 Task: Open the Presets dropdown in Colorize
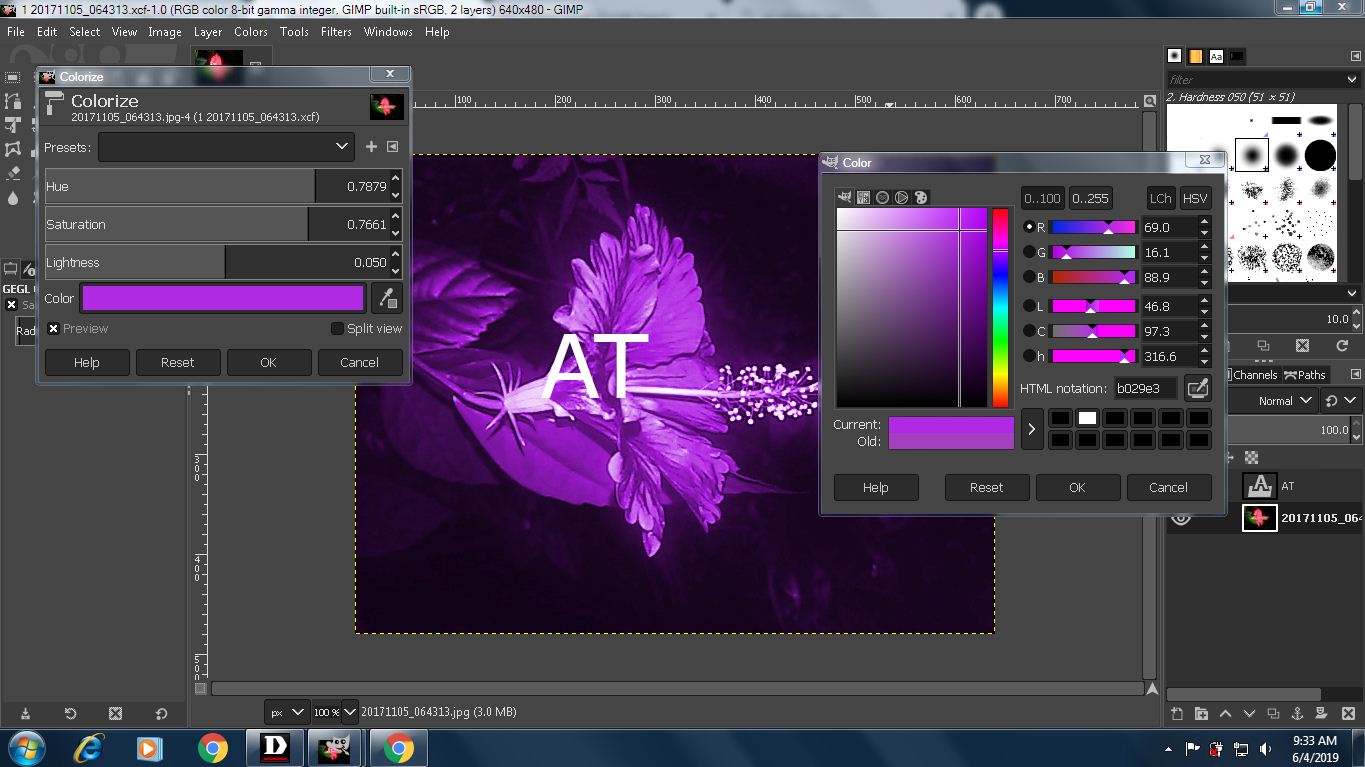[226, 147]
